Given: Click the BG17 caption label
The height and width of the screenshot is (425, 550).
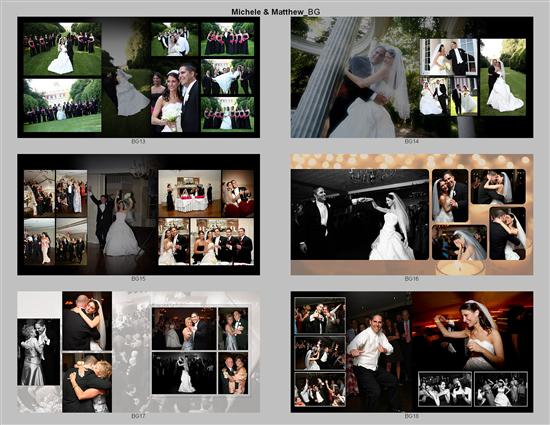Looking at the screenshot, I should coord(138,416).
